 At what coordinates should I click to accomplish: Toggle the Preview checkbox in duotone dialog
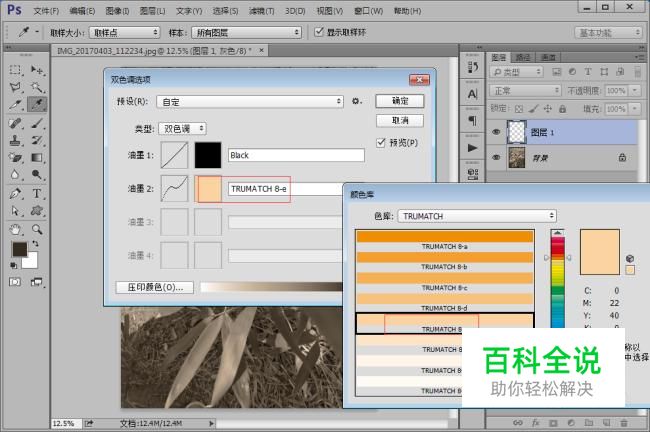point(381,143)
